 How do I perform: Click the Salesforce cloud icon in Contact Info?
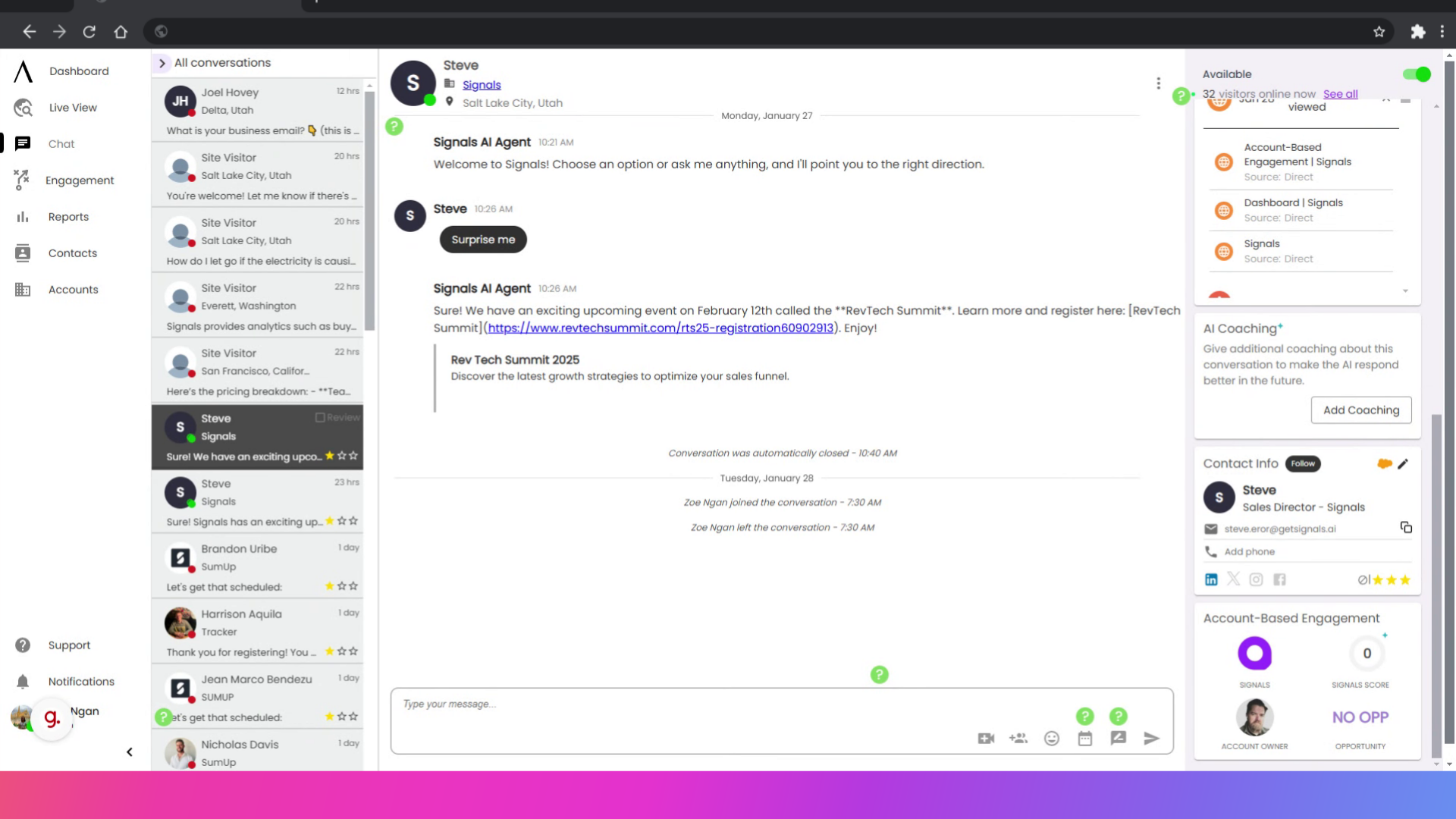1385,463
